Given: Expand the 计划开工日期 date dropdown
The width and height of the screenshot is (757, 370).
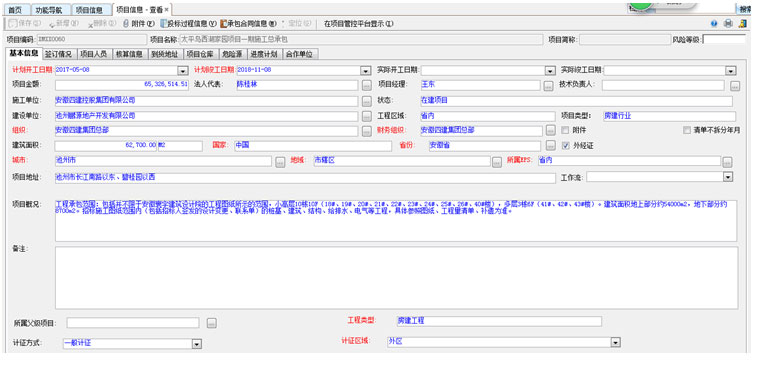Looking at the screenshot, I should click(x=182, y=71).
